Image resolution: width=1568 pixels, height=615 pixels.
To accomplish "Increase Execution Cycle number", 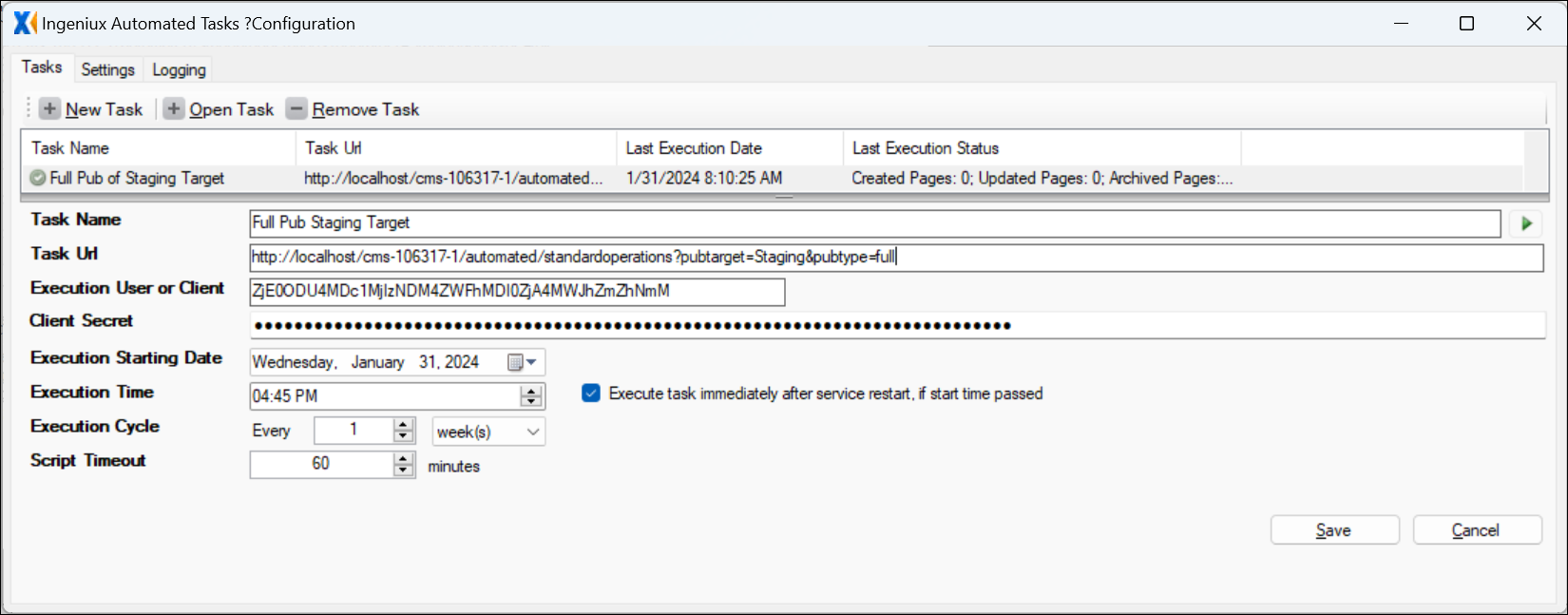I will point(404,425).
